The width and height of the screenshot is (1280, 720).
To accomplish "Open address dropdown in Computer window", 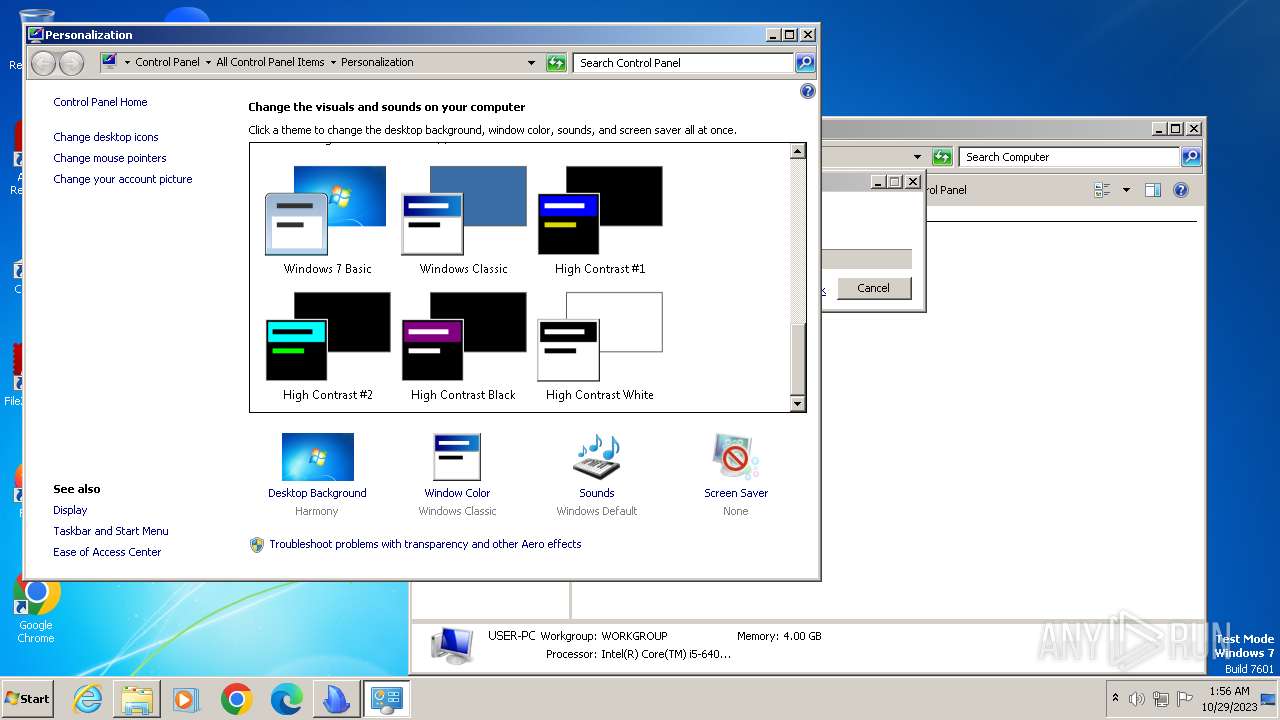I will (917, 157).
